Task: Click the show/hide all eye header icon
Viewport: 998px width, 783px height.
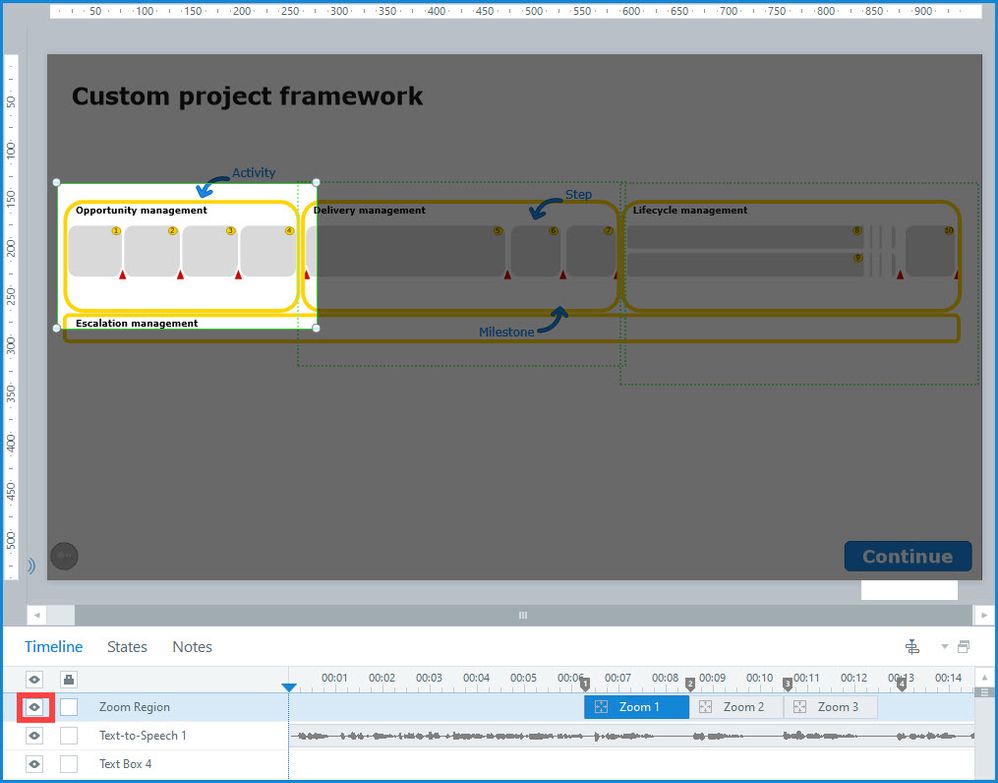Action: point(35,680)
